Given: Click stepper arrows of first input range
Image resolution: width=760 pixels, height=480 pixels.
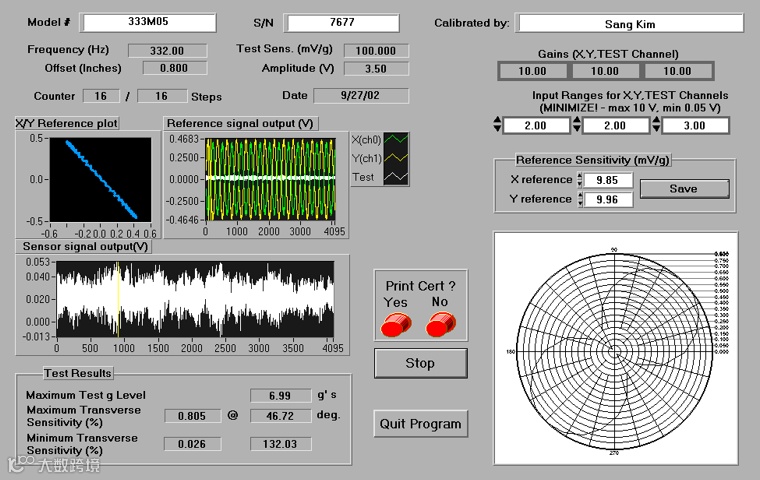Looking at the screenshot, I should coord(498,126).
